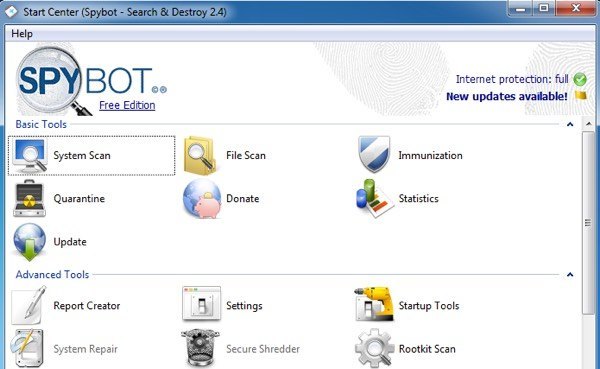Open the Help menu

22,34
